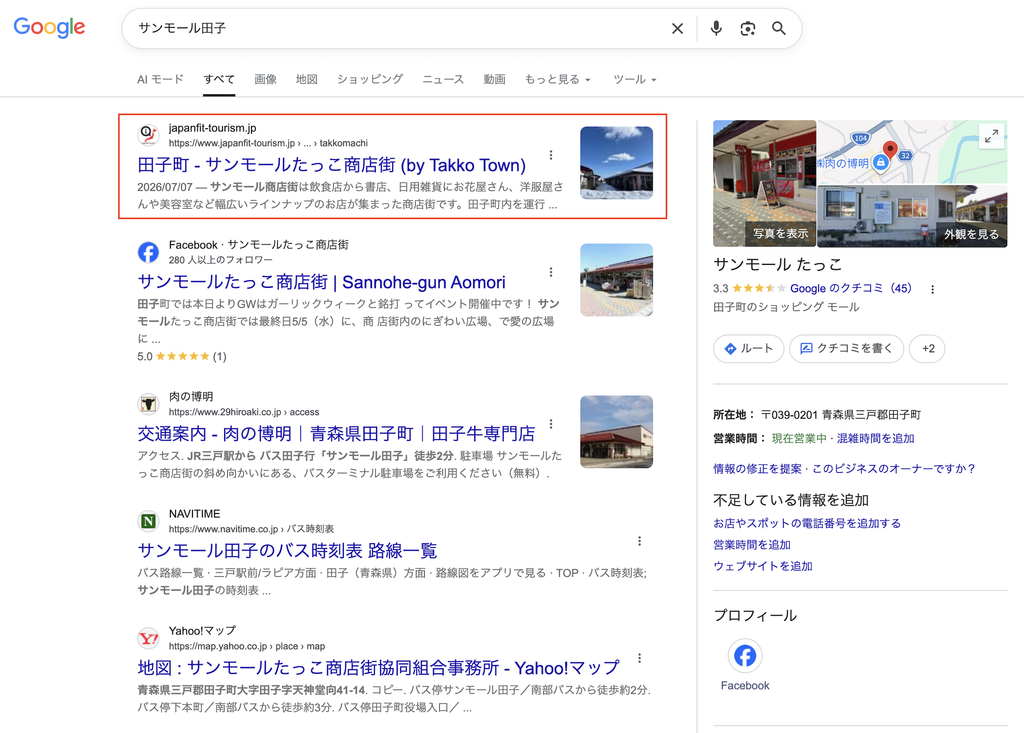The image size is (1024, 733).
Task: Open the map thumbnail in knowledge panel
Action: (912, 152)
